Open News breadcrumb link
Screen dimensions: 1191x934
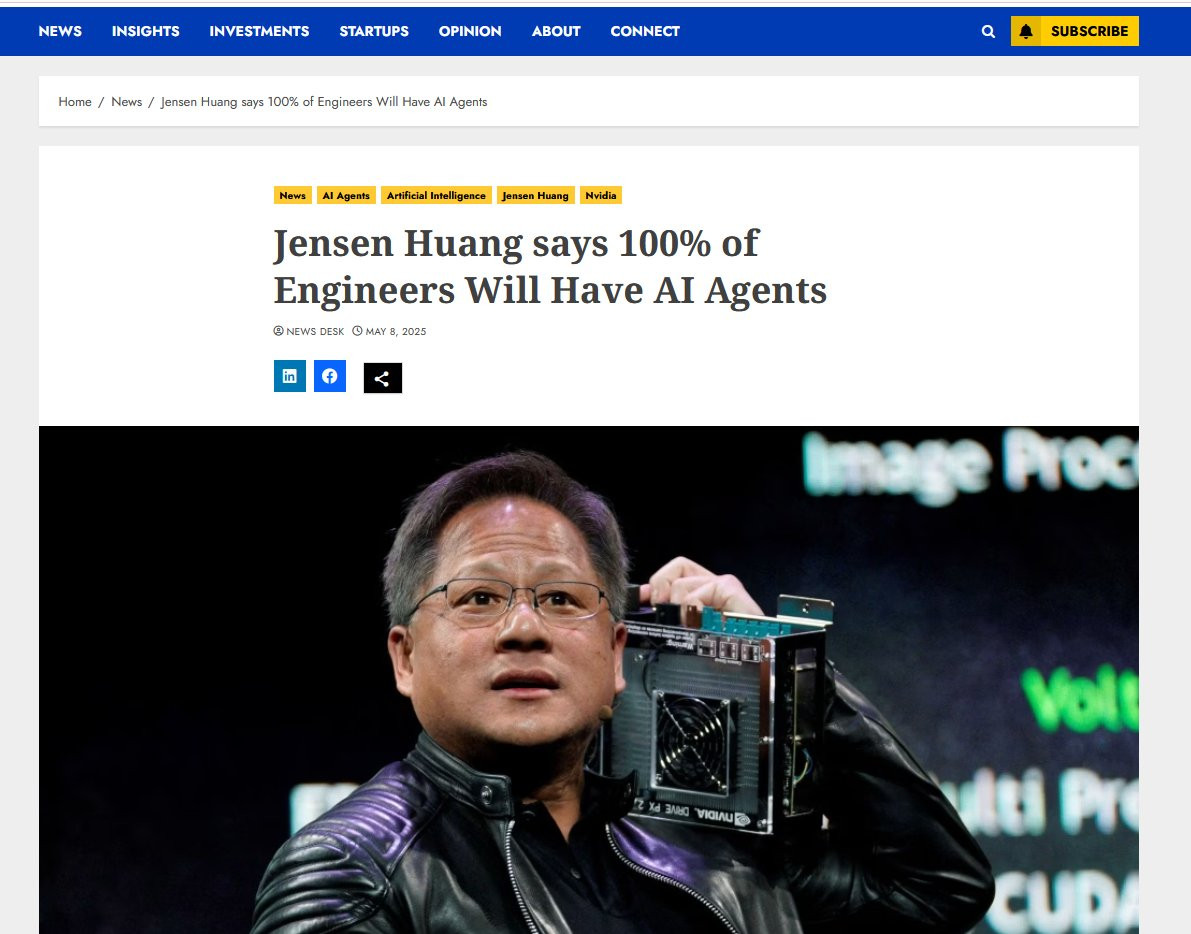coord(126,102)
